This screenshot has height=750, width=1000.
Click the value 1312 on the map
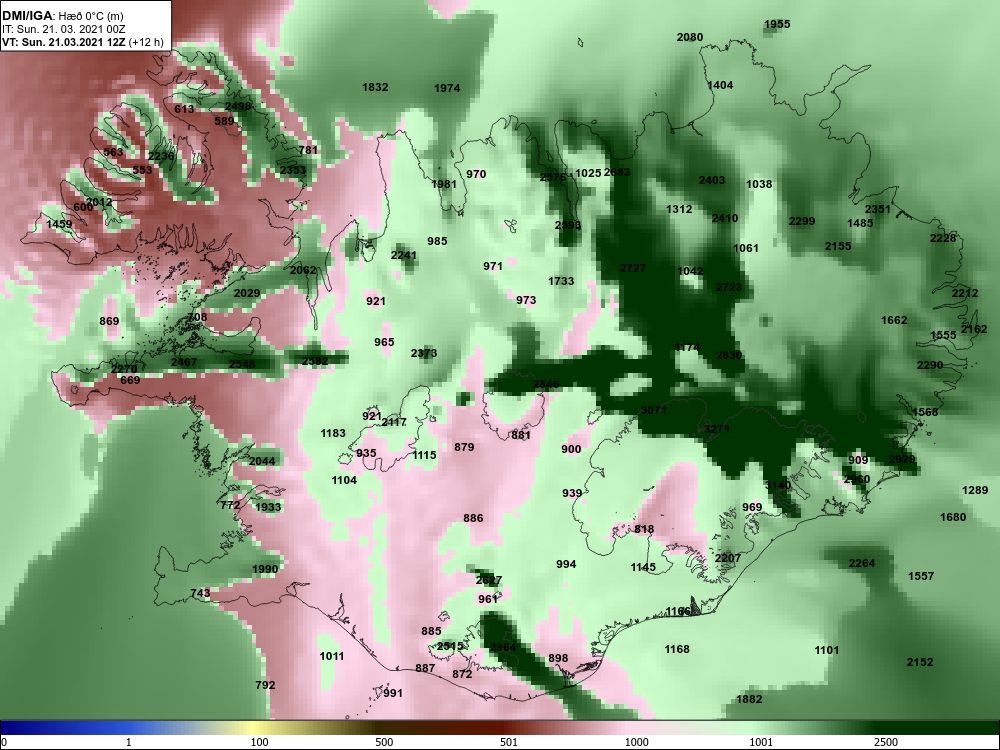click(679, 209)
